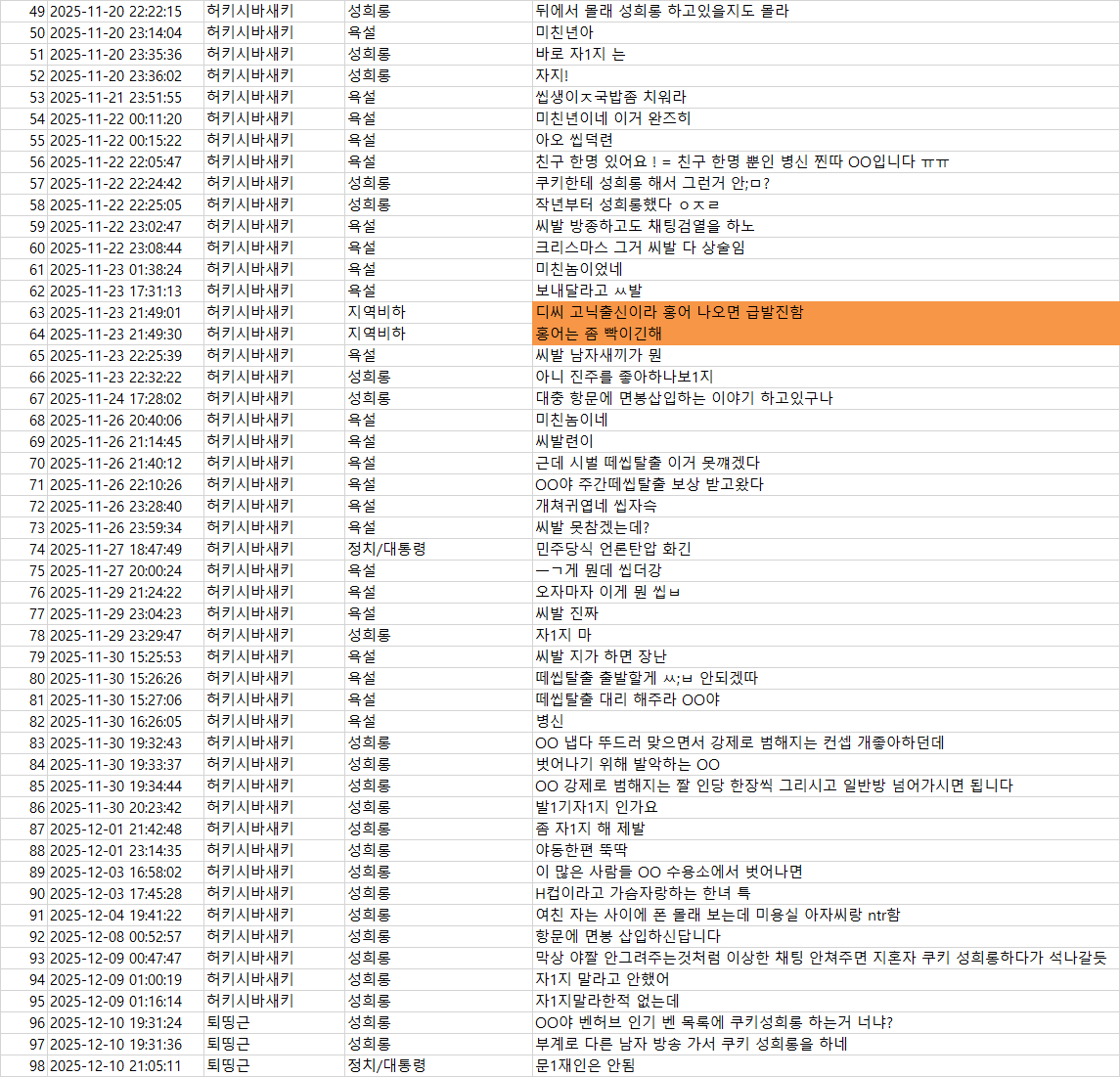This screenshot has height=1077, width=1120.
Task: Select the 성희롱 cell in row 78
Action: click(437, 635)
